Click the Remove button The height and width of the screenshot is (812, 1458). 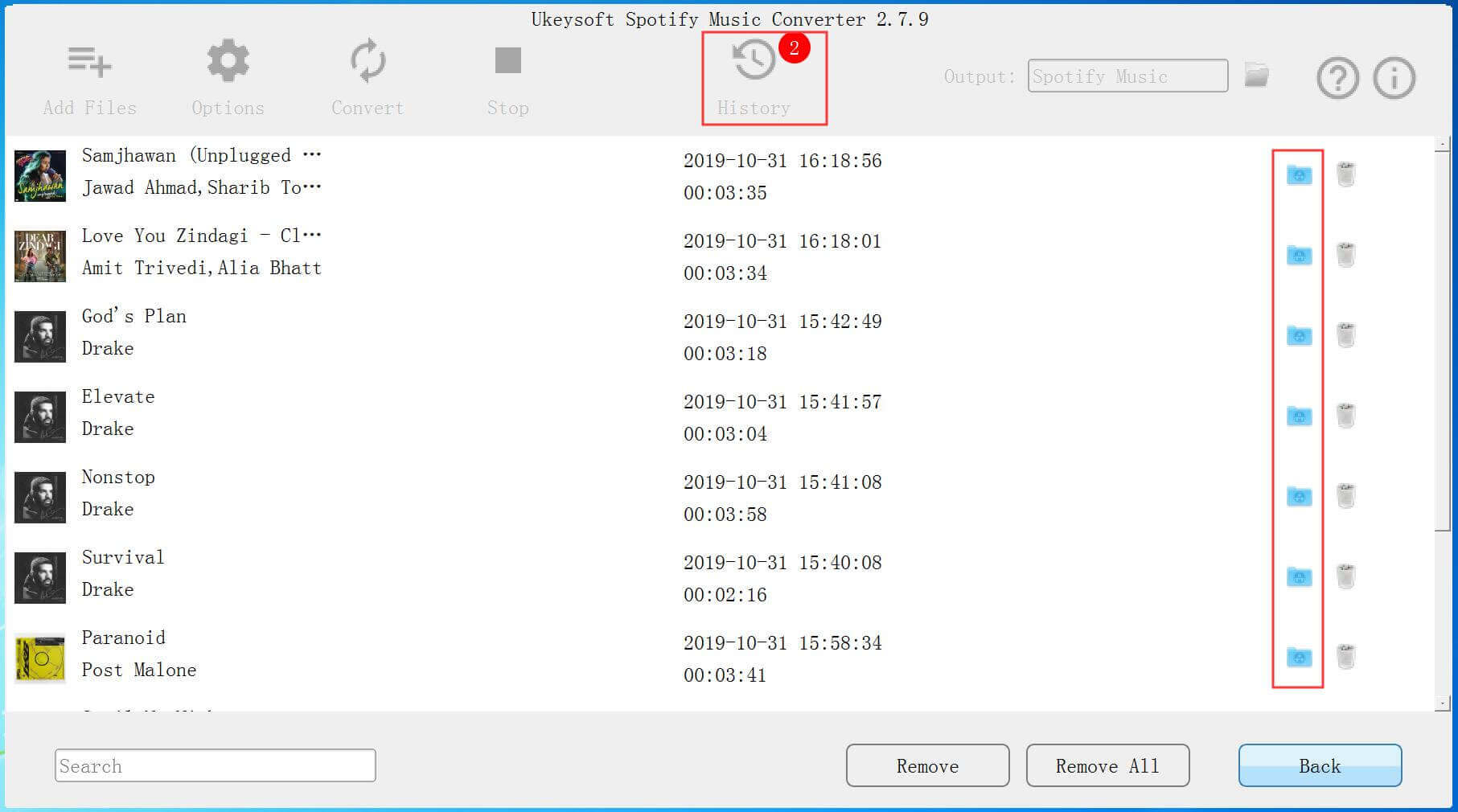click(927, 765)
